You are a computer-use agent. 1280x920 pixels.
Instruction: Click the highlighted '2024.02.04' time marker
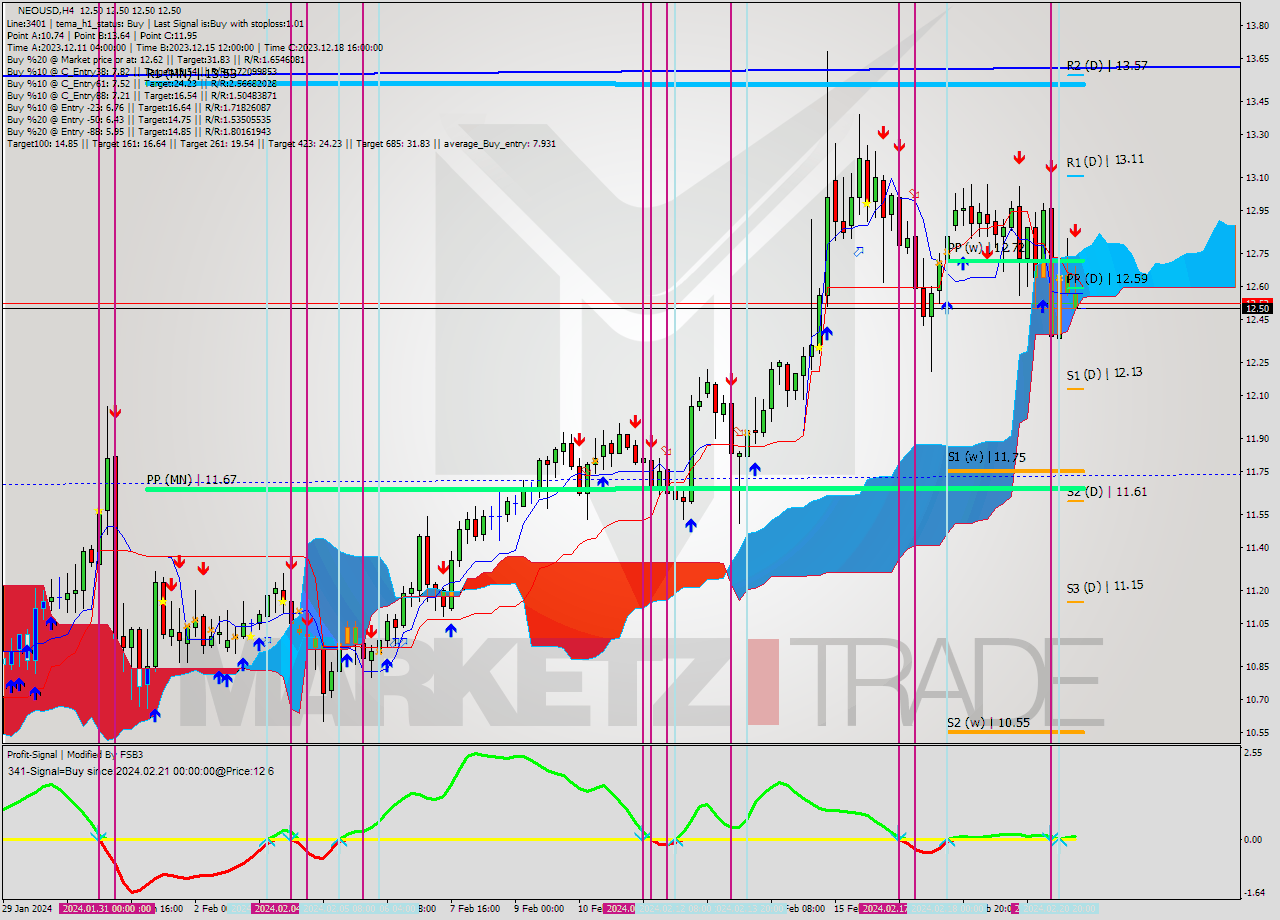point(277,909)
